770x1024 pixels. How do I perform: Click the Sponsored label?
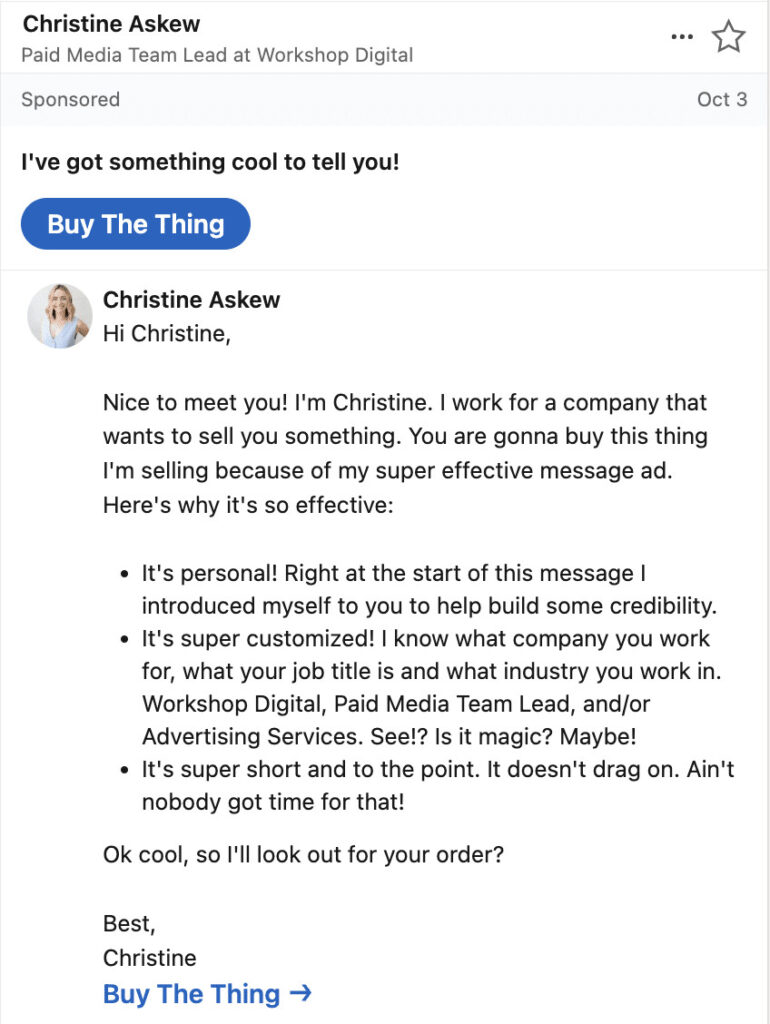pyautogui.click(x=70, y=99)
